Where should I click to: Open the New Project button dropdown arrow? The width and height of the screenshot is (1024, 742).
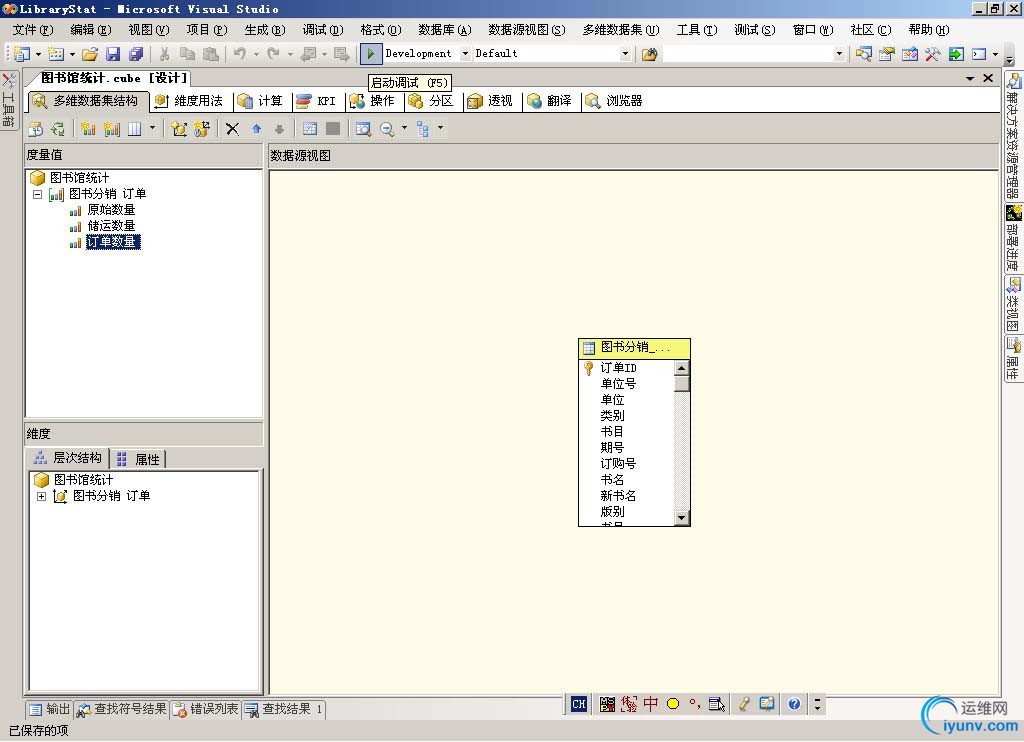coord(38,54)
